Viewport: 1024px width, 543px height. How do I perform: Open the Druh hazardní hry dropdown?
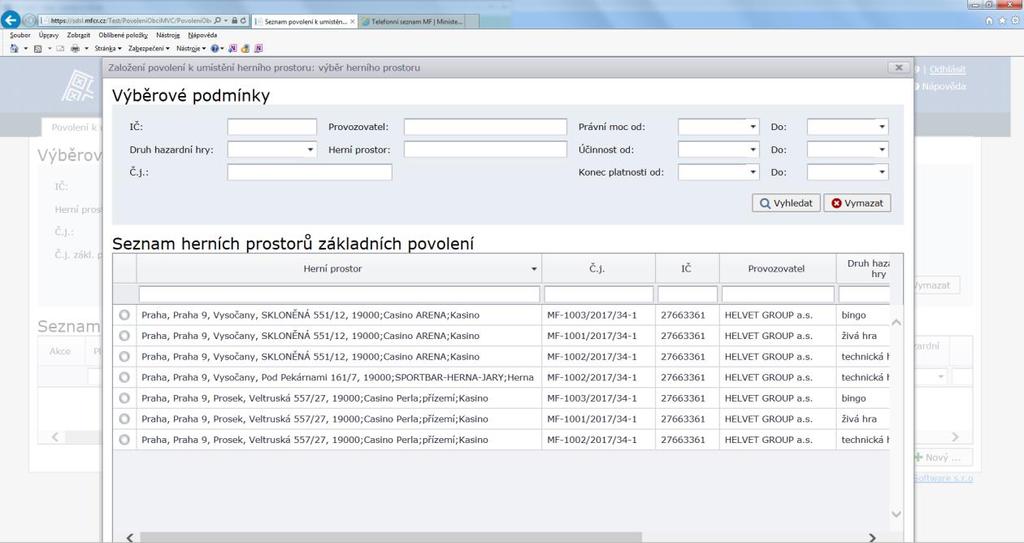[x=310, y=150]
